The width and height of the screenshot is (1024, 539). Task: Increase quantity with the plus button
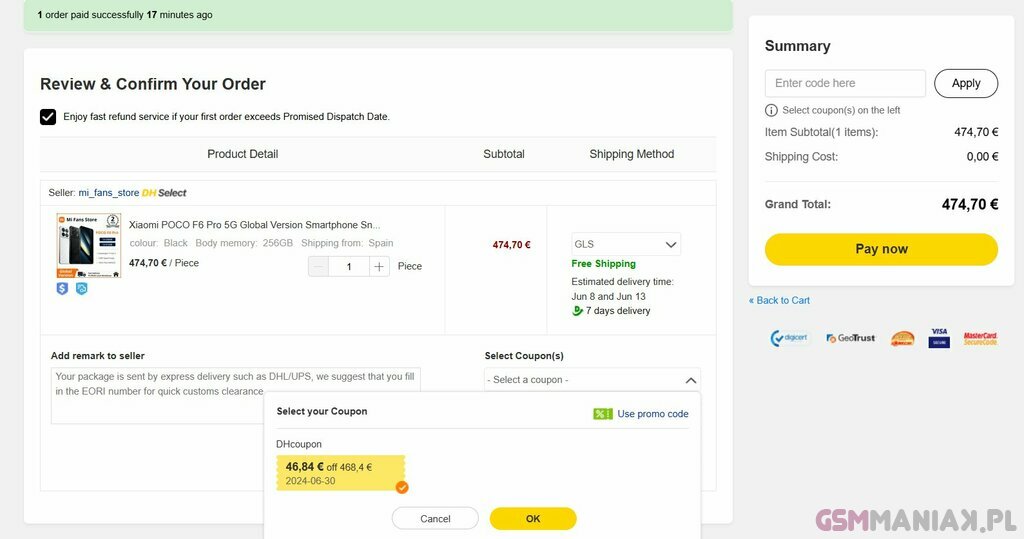[379, 266]
